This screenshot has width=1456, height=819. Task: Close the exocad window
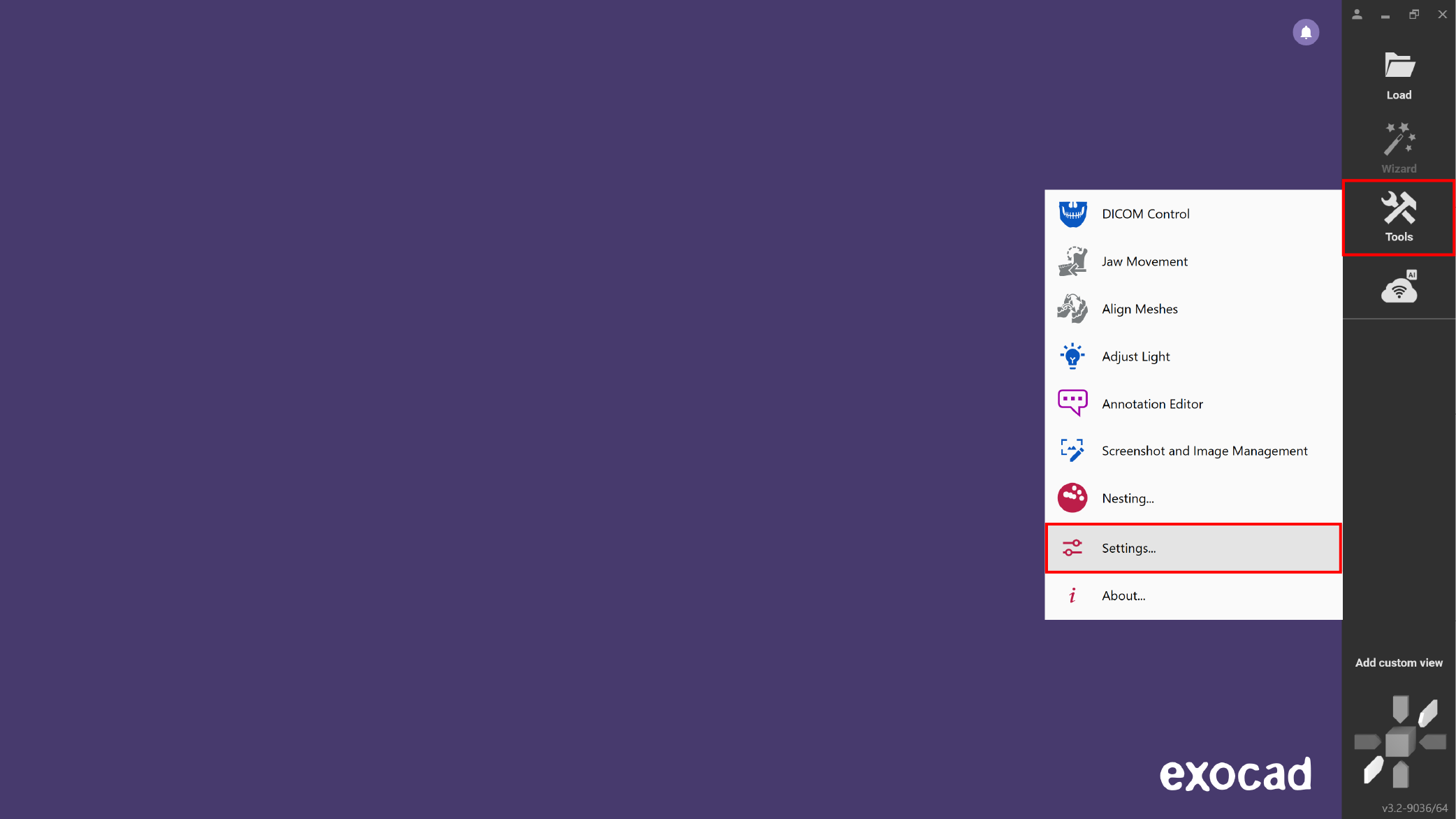point(1443,14)
